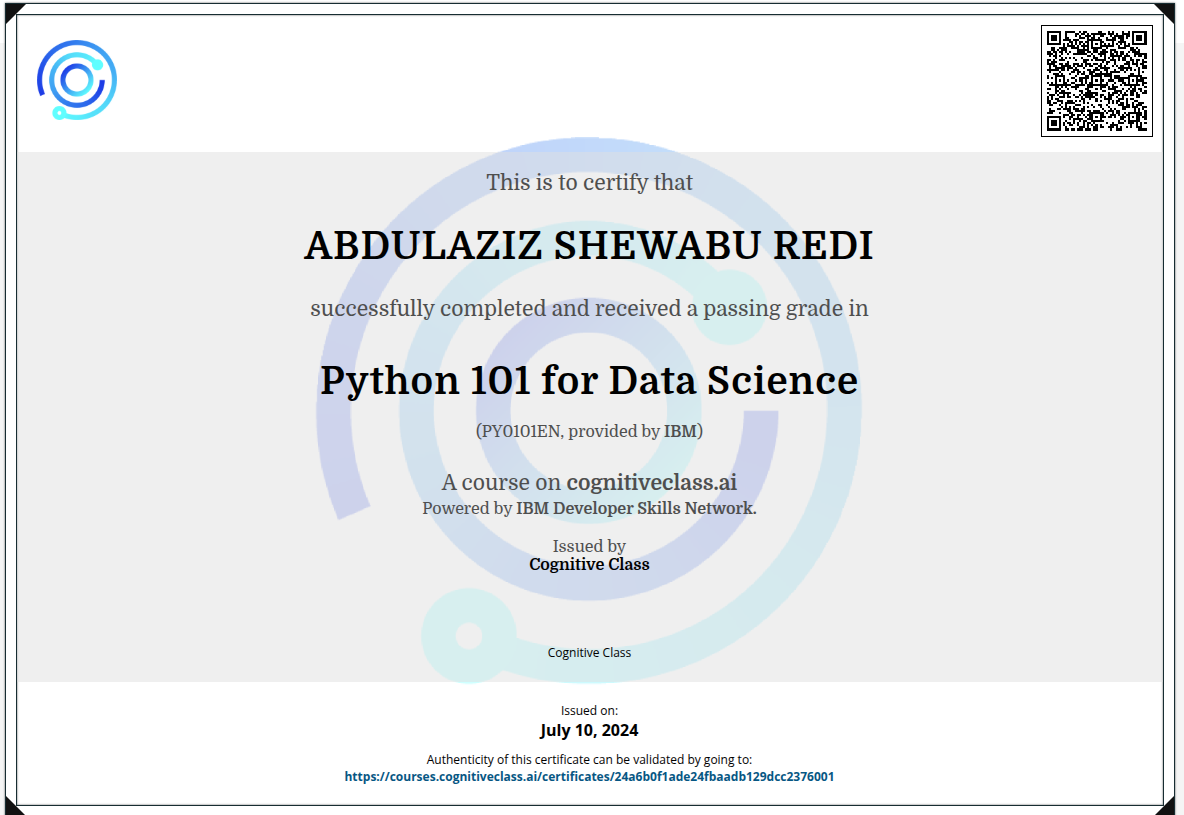
Task: Click the course title Python 101 for Data Science
Action: (x=589, y=380)
